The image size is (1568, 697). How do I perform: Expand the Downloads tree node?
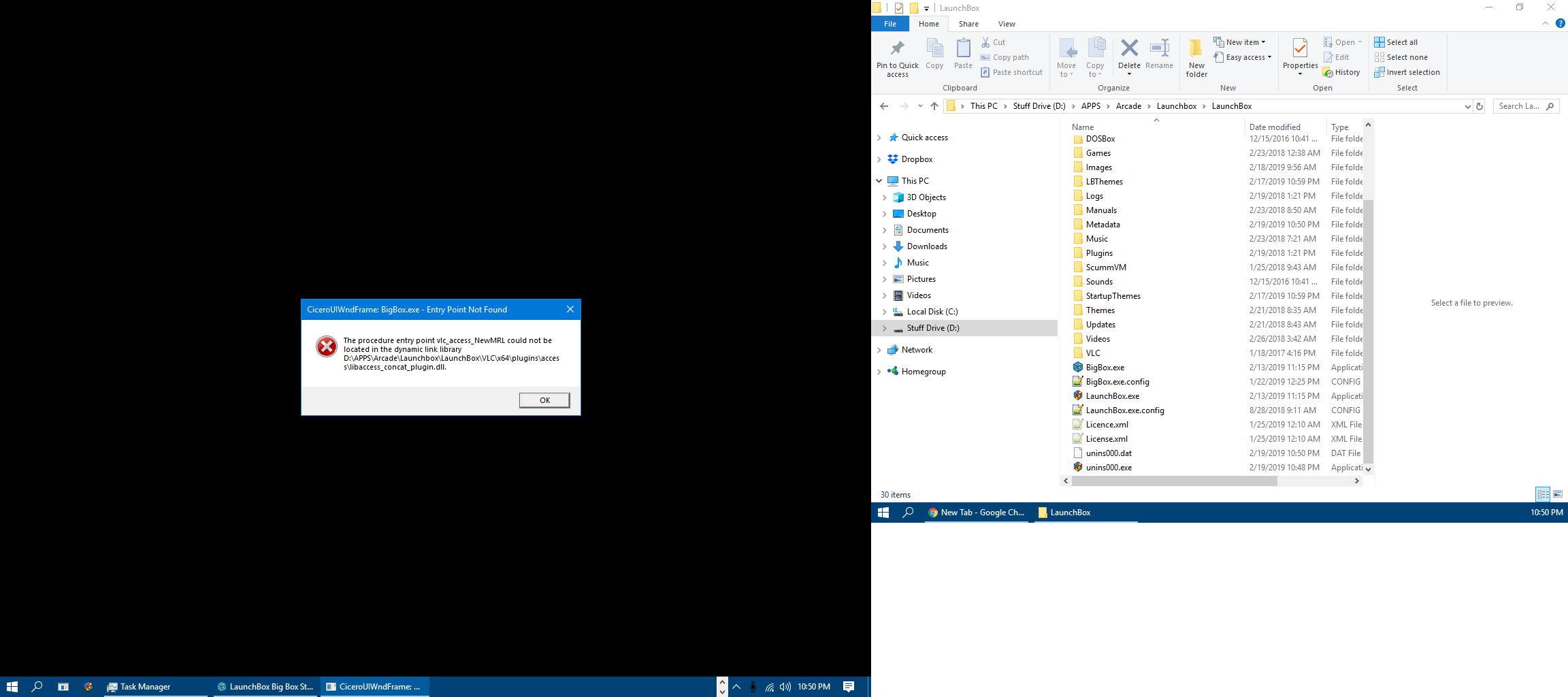click(884, 246)
